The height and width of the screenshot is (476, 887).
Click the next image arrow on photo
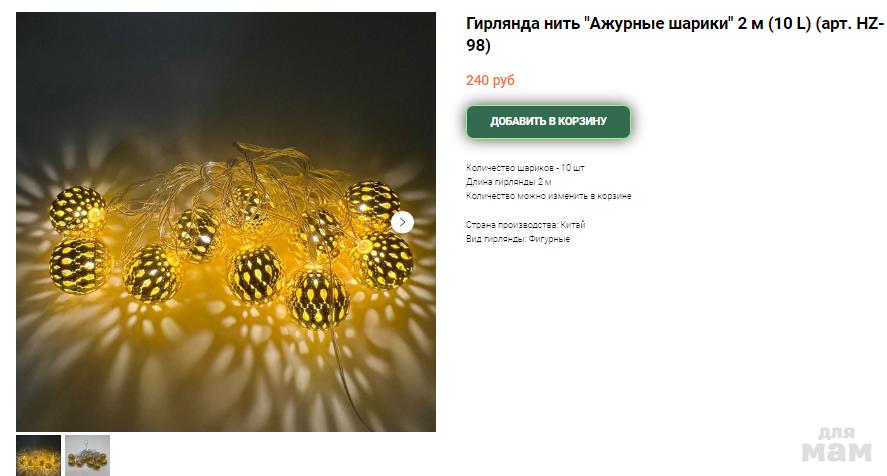pyautogui.click(x=402, y=222)
